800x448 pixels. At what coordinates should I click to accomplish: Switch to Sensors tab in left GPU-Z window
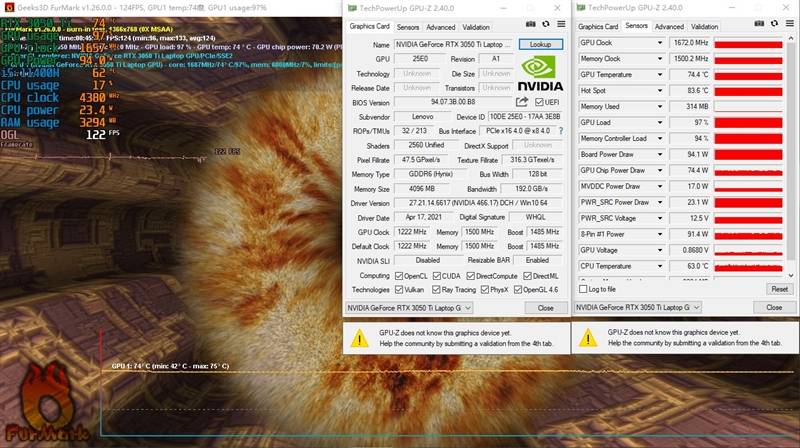pyautogui.click(x=408, y=27)
